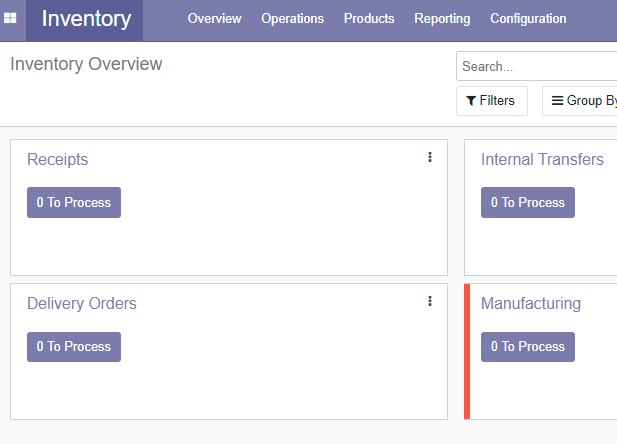Open the Configuration menu
The image size is (617, 444).
(528, 18)
